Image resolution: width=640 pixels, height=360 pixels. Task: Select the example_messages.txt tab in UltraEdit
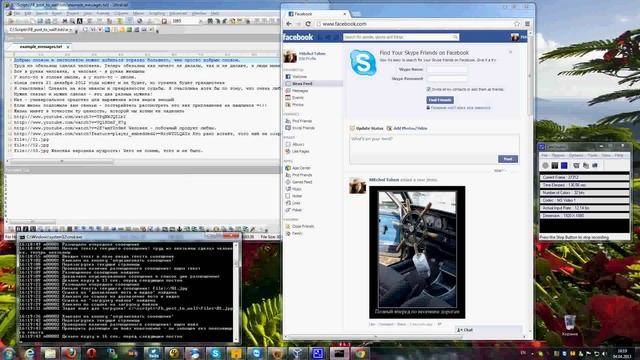(40, 47)
